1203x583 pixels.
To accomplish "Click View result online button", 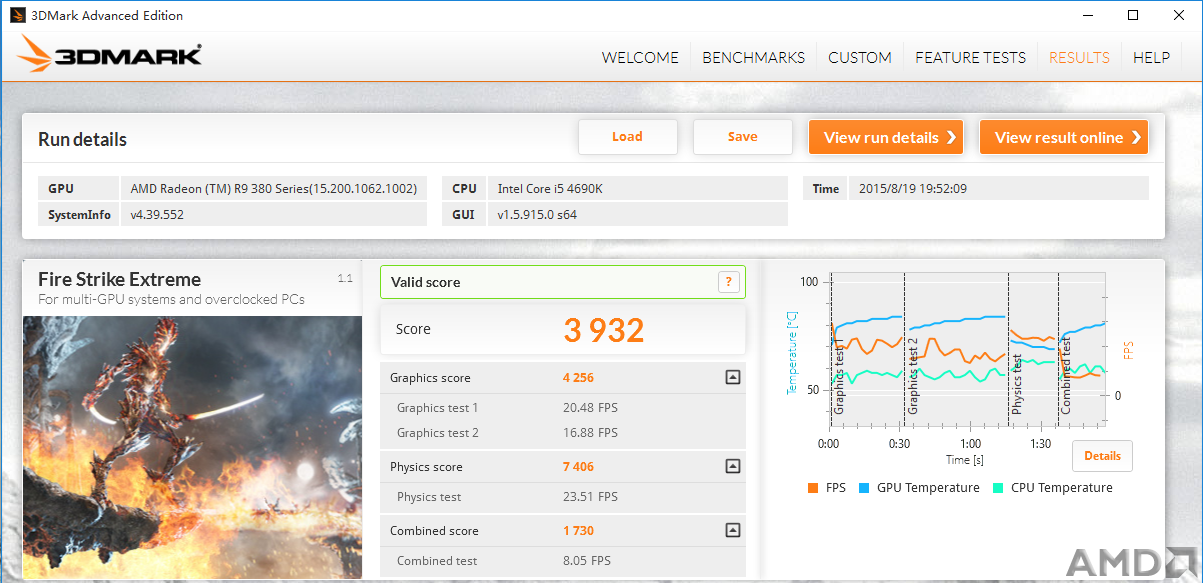I will (1064, 137).
